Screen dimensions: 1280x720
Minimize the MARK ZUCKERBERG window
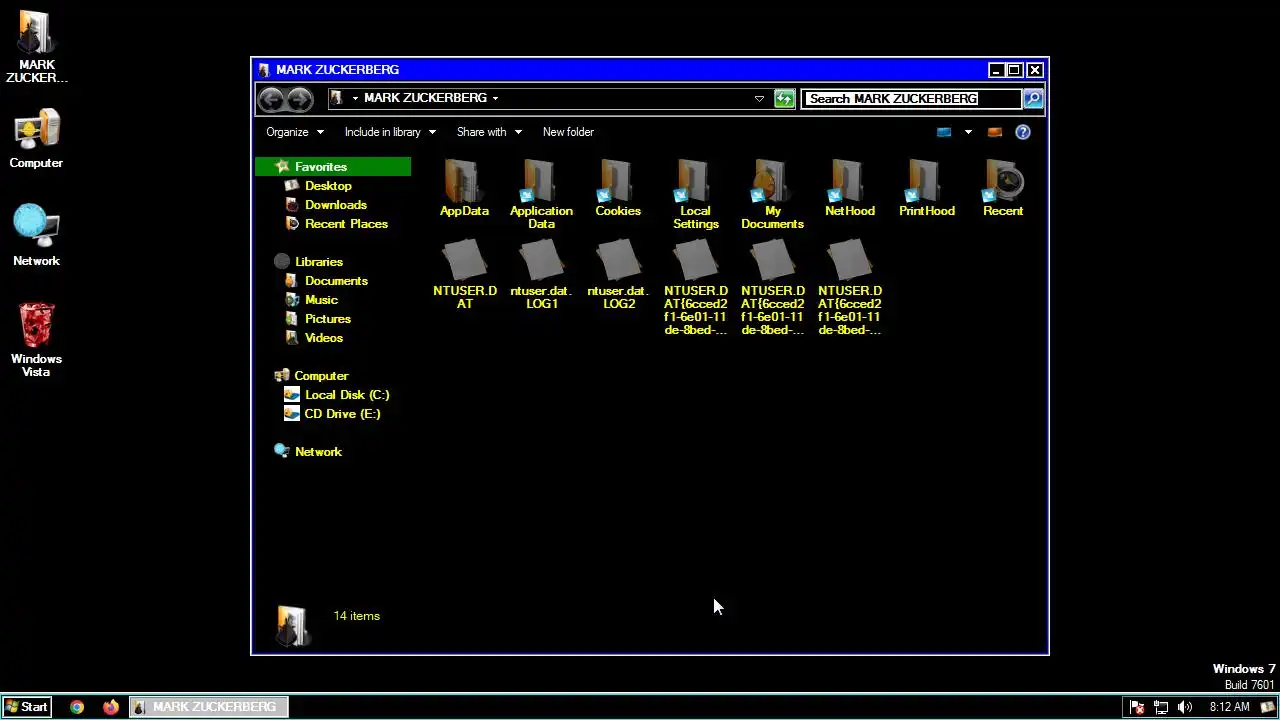click(996, 70)
